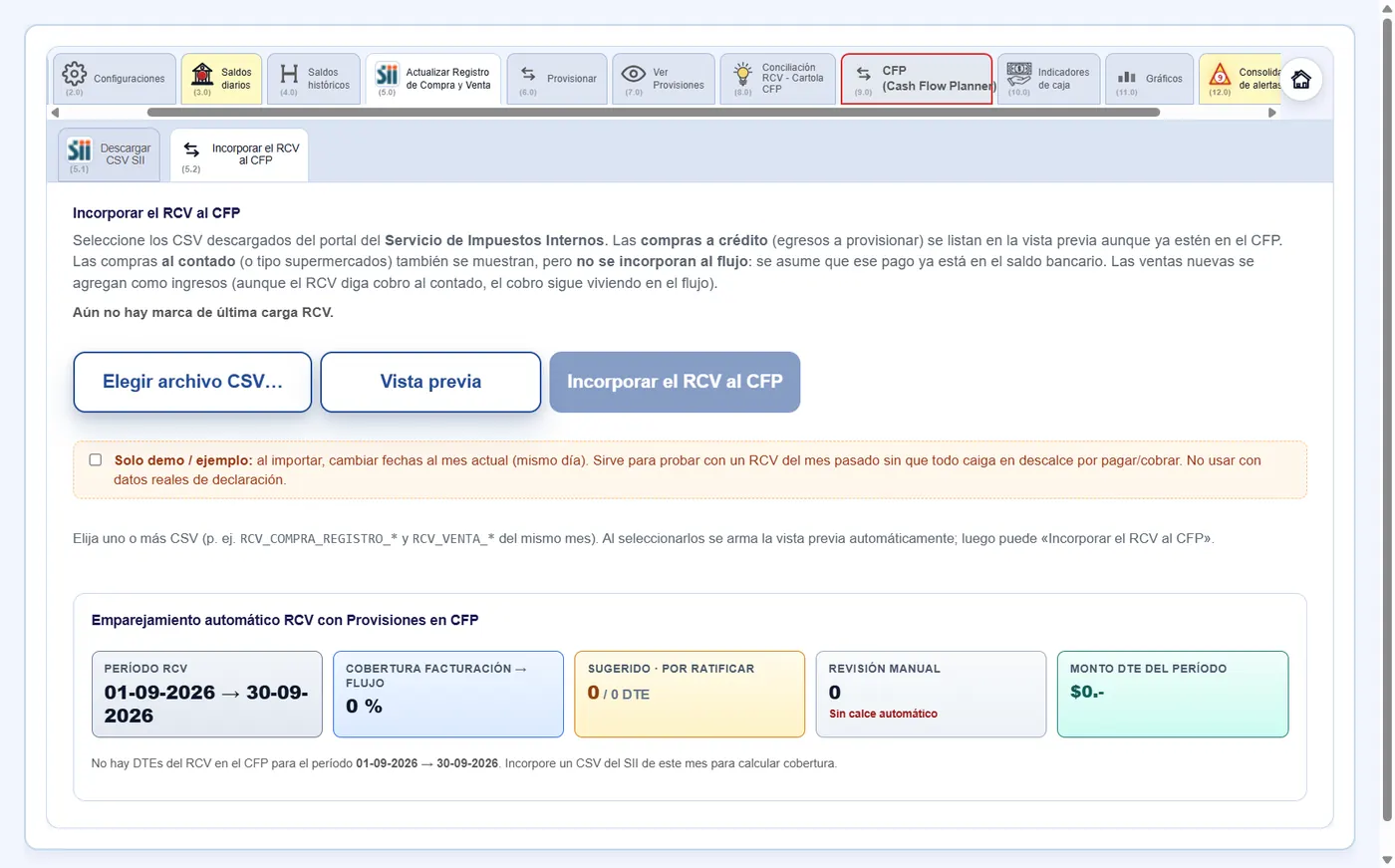Click the left arrow of the tab strip
Viewport: 1395px width, 868px height.
tap(56, 113)
